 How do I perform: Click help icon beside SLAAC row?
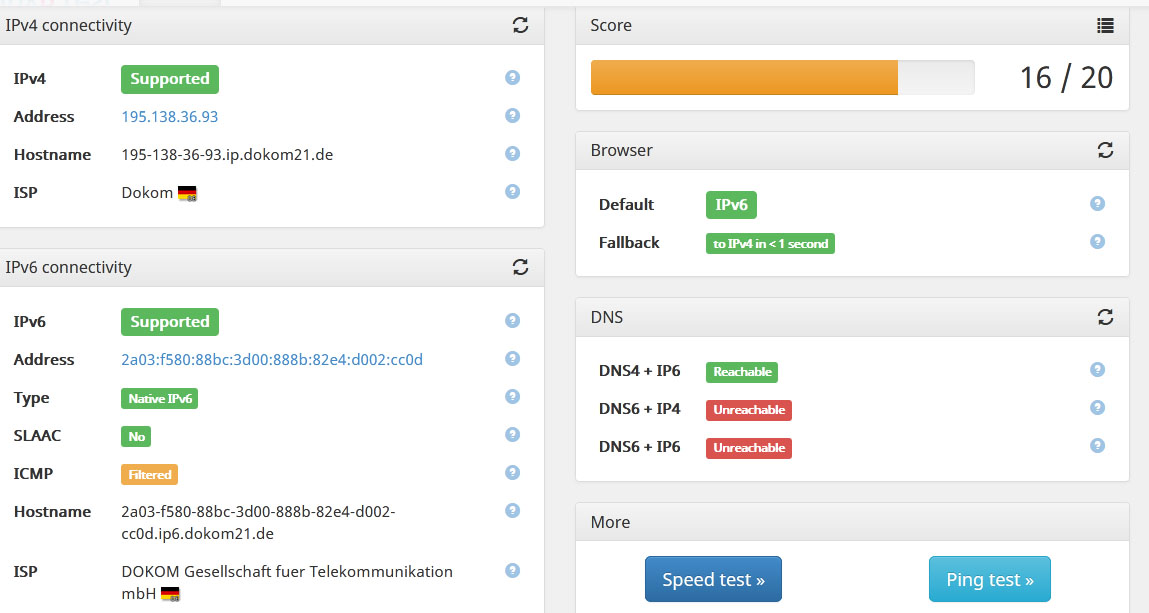pyautogui.click(x=513, y=435)
